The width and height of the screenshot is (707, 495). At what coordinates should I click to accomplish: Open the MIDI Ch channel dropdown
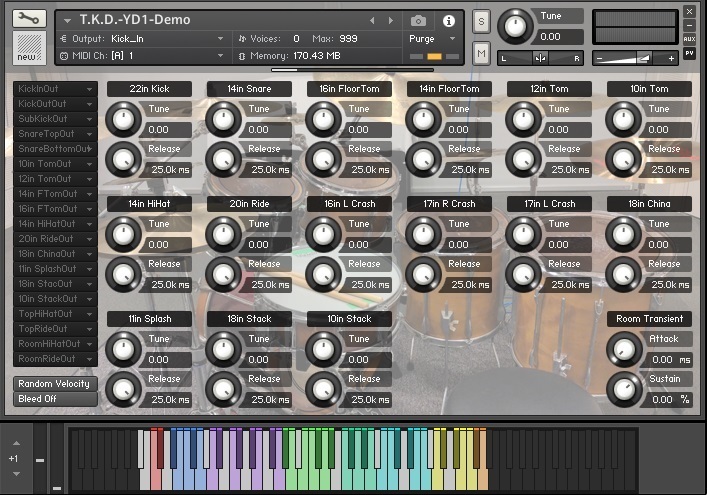point(142,56)
